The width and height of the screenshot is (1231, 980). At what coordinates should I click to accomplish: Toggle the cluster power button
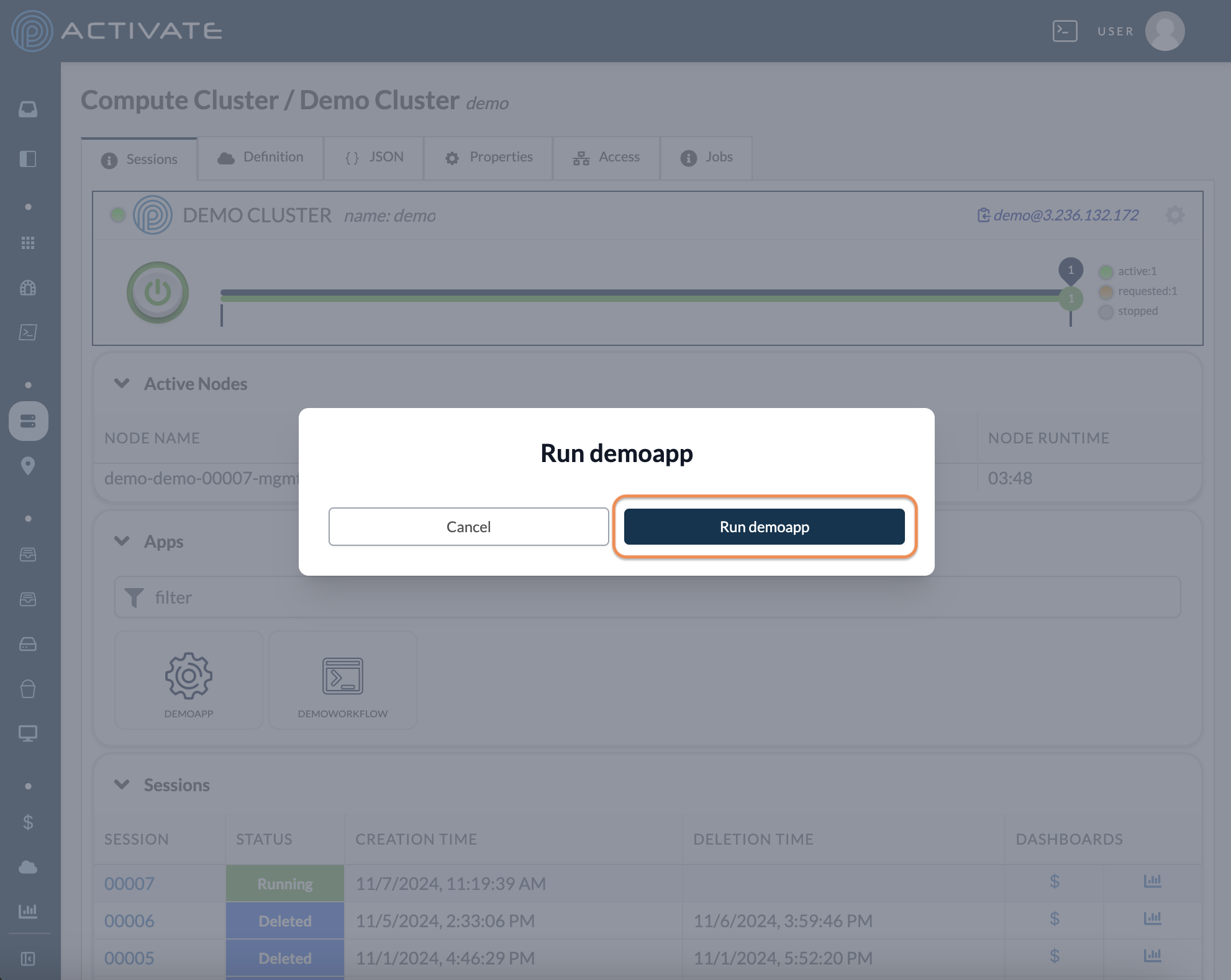157,292
